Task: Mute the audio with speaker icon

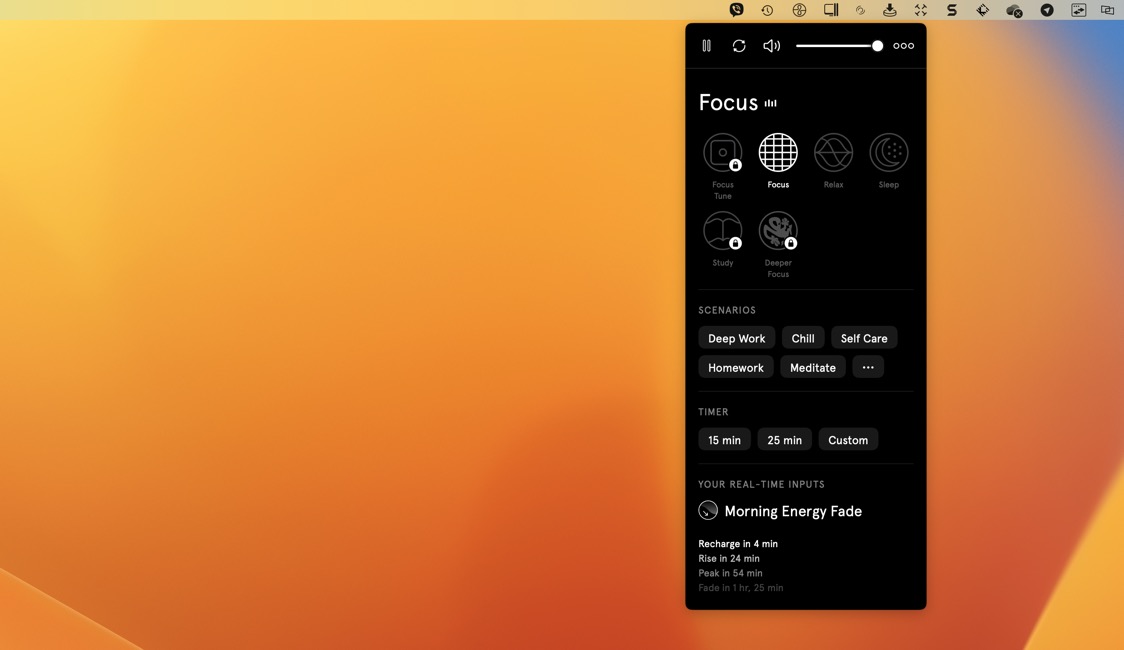Action: (x=771, y=46)
